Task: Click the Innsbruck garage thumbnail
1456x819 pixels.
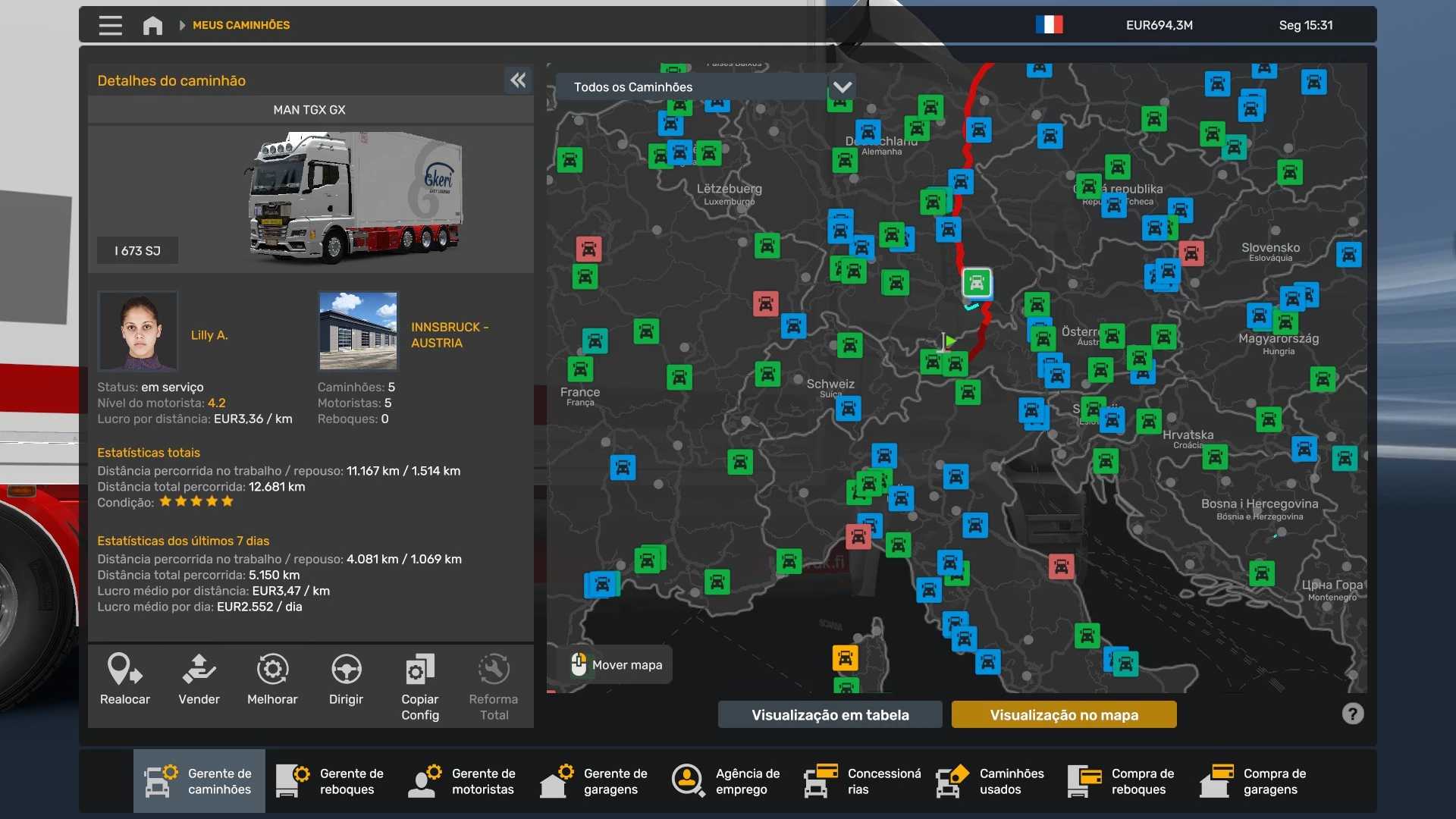Action: [358, 331]
